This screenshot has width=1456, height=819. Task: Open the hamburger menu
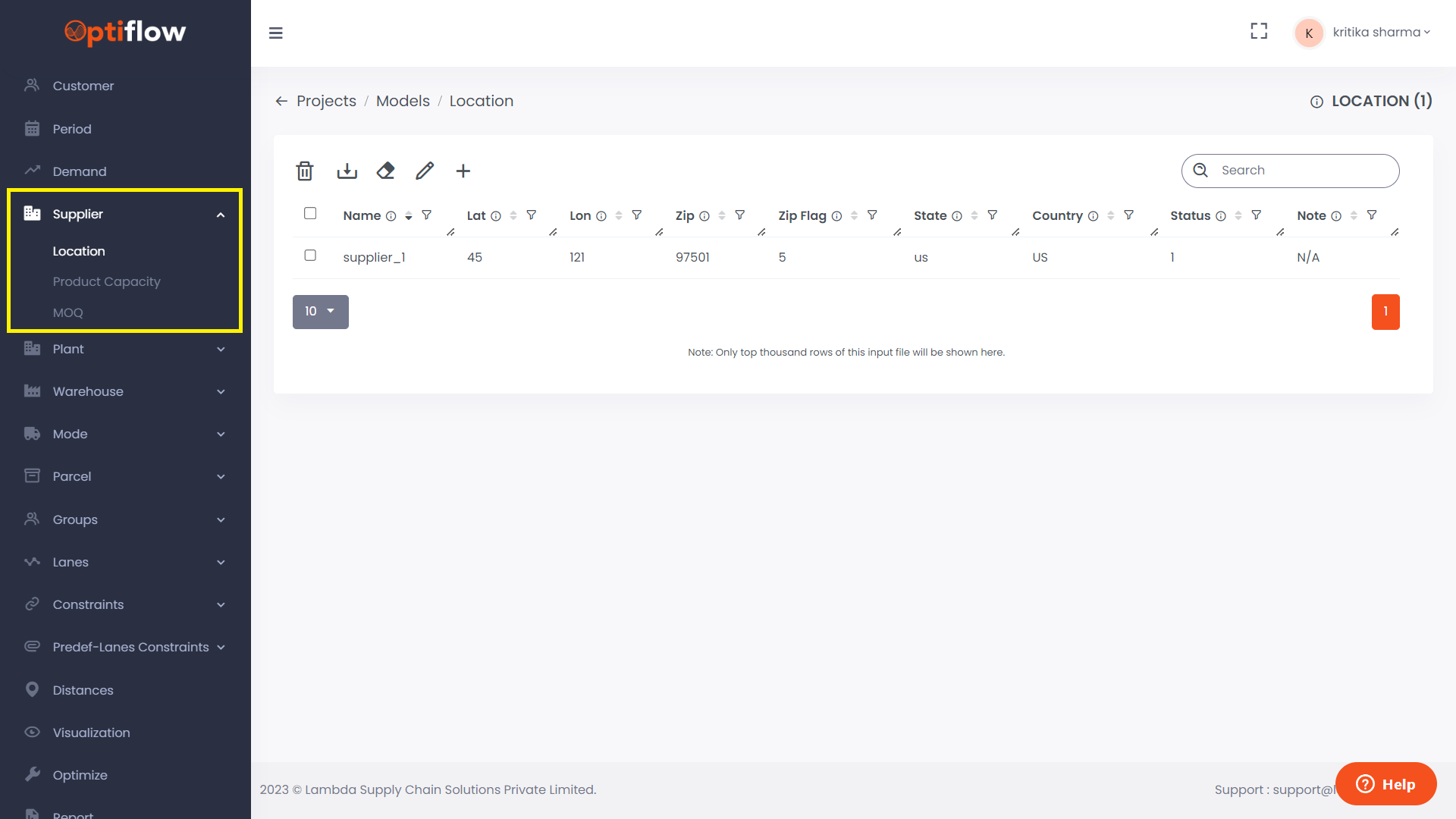(276, 33)
